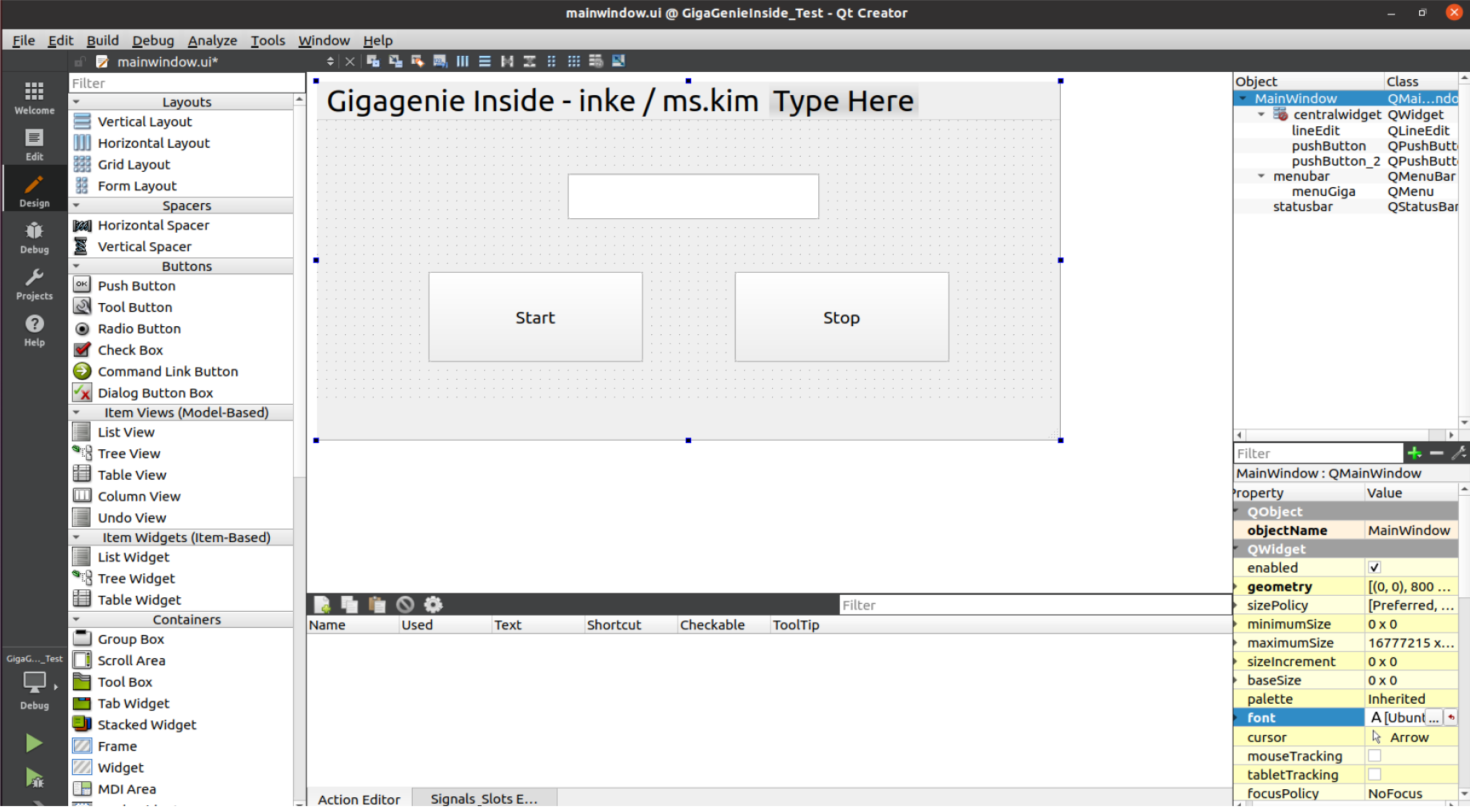Open the Build menu
This screenshot has width=1470, height=808.
[102, 40]
